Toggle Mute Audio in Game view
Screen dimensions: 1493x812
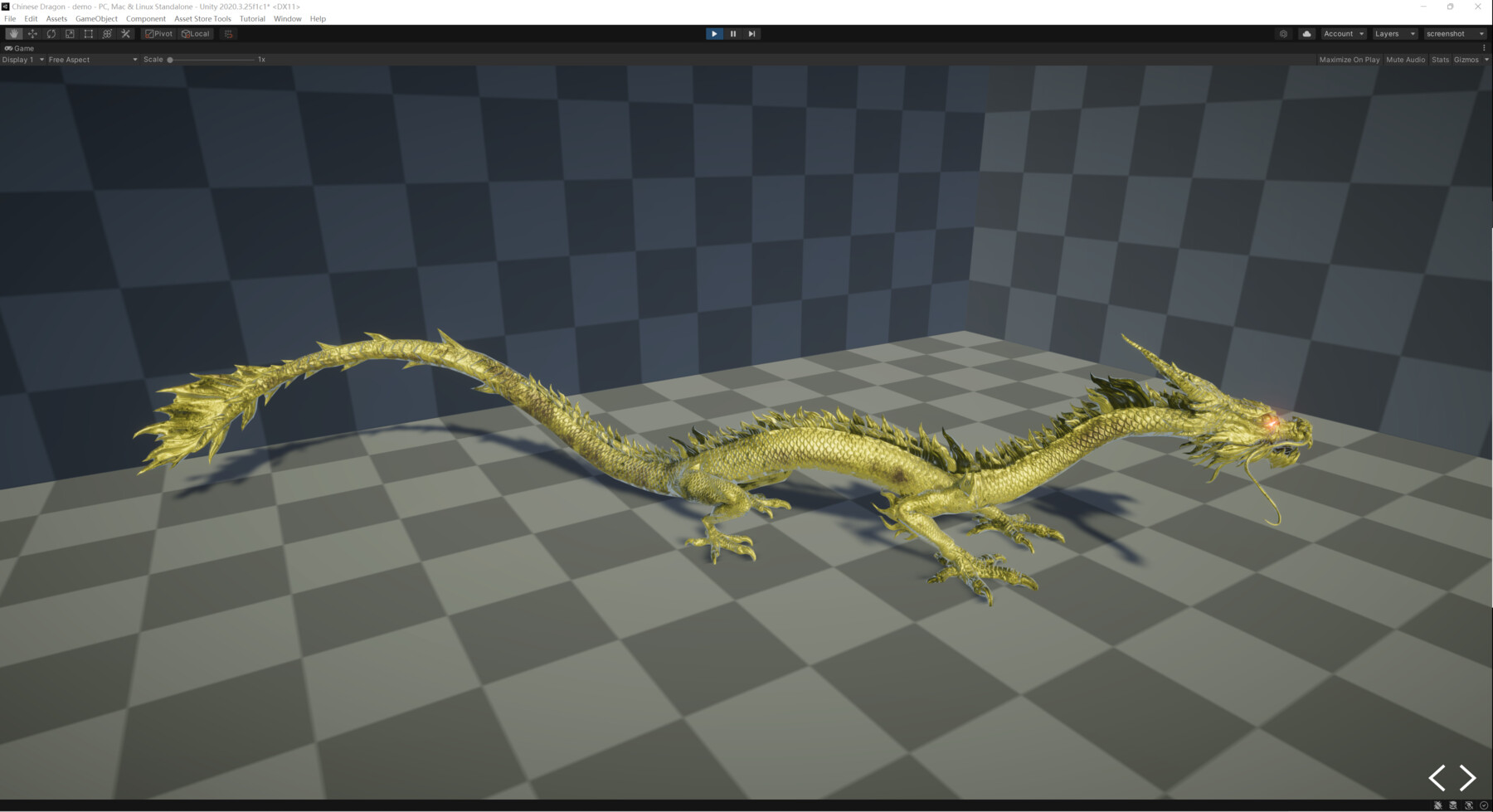(x=1405, y=60)
